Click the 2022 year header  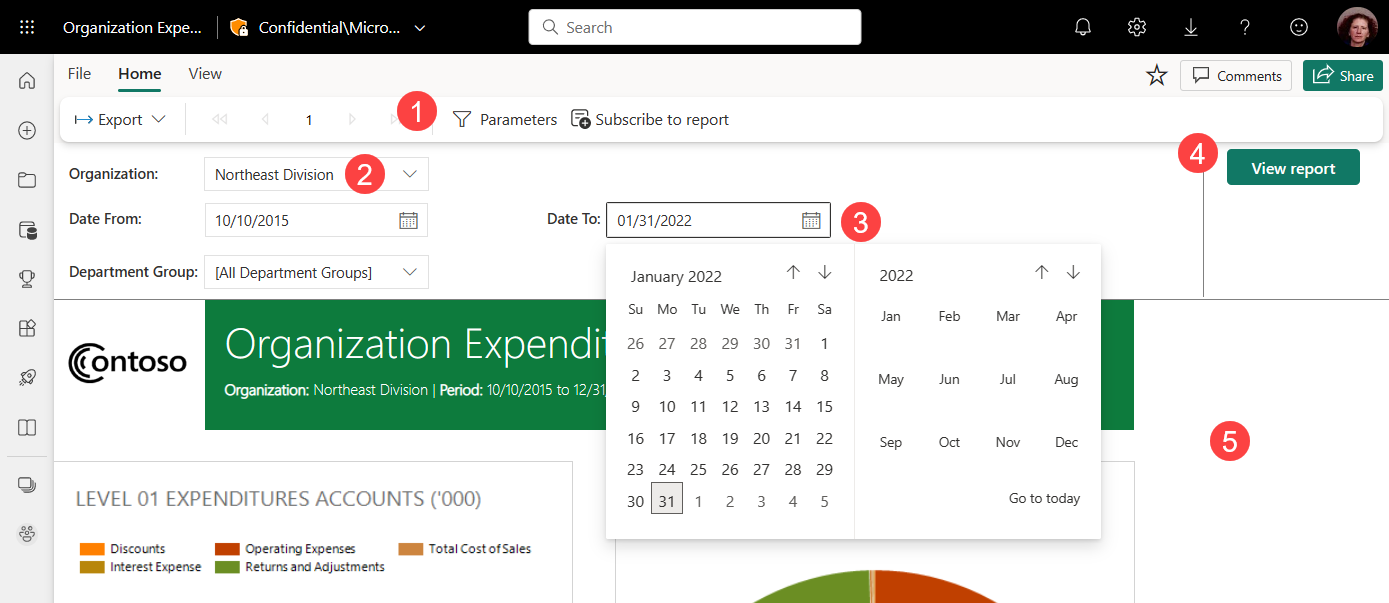(x=896, y=276)
